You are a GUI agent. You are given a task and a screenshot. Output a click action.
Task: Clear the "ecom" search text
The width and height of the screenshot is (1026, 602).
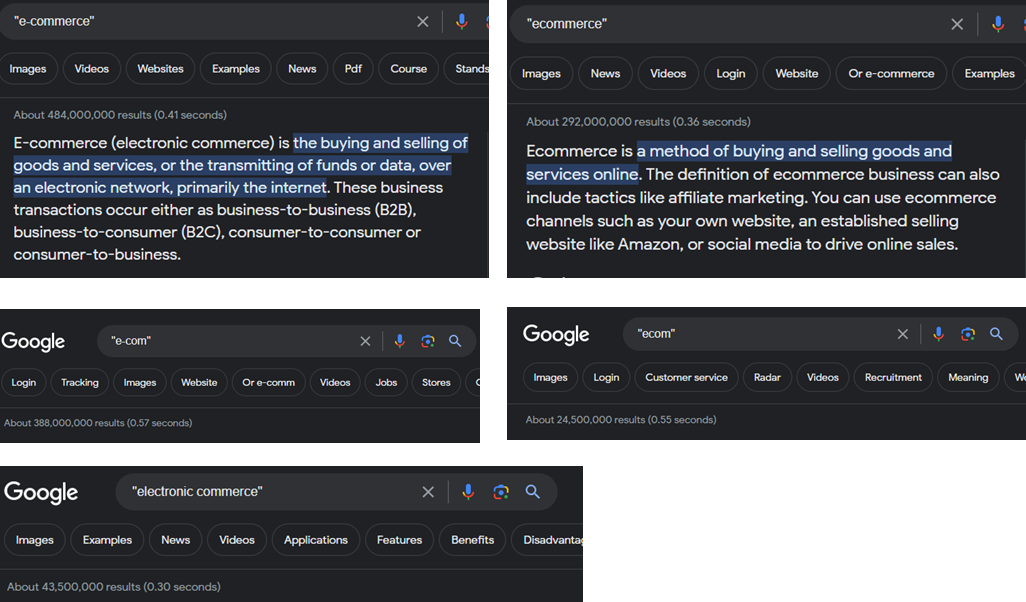(902, 334)
